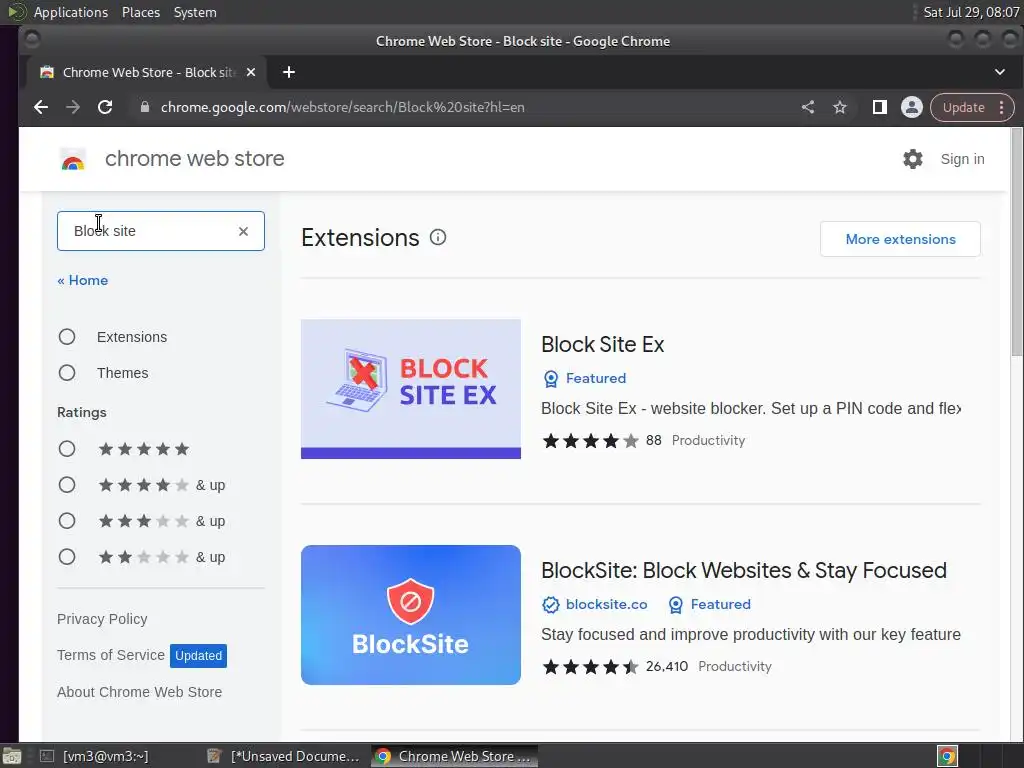Click the Block Site Ex thumbnail image

(411, 389)
